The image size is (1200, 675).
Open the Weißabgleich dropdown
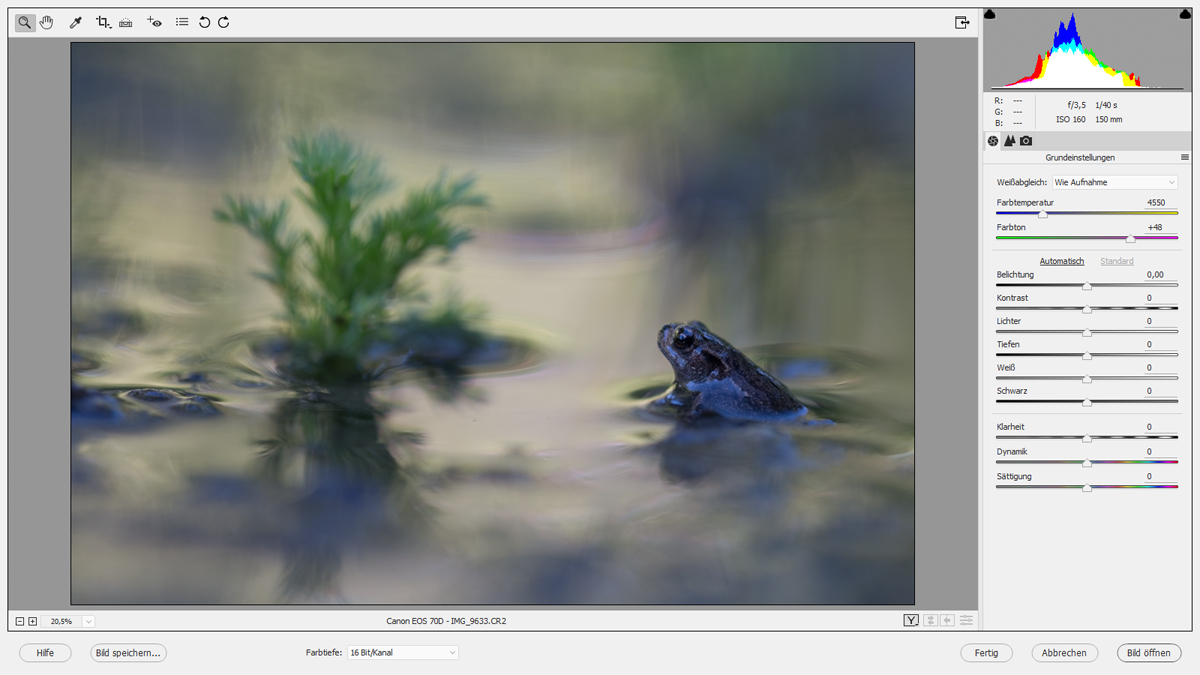tap(1114, 183)
